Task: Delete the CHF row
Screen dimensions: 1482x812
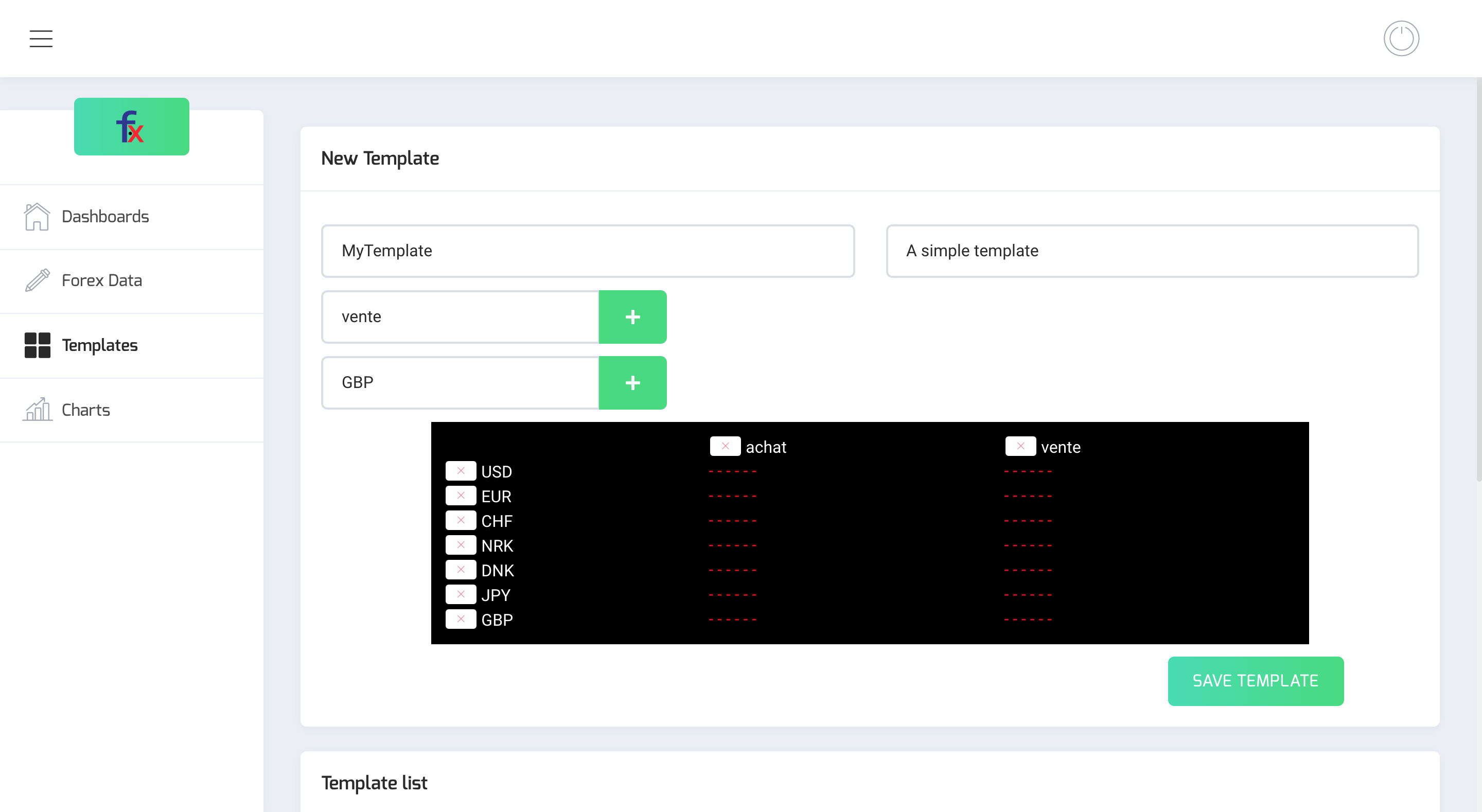Action: [x=460, y=520]
